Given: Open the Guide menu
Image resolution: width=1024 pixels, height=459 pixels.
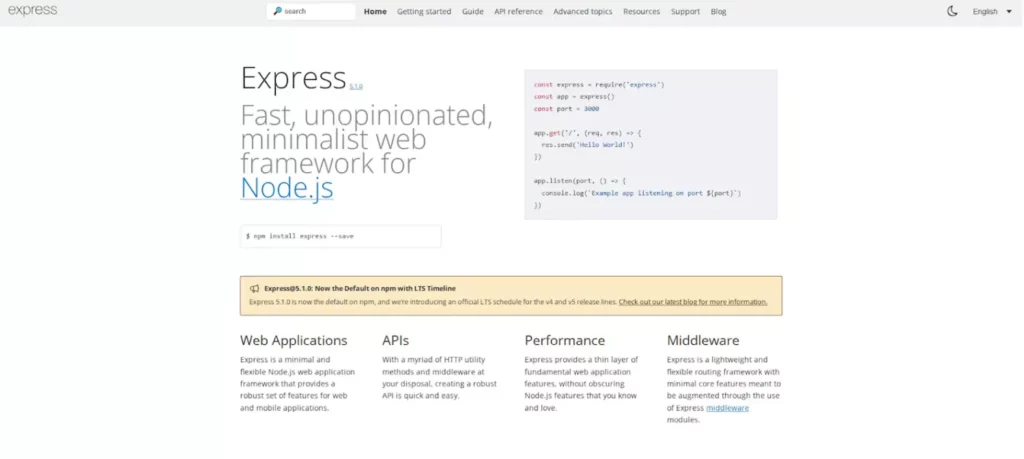Looking at the screenshot, I should tap(472, 11).
